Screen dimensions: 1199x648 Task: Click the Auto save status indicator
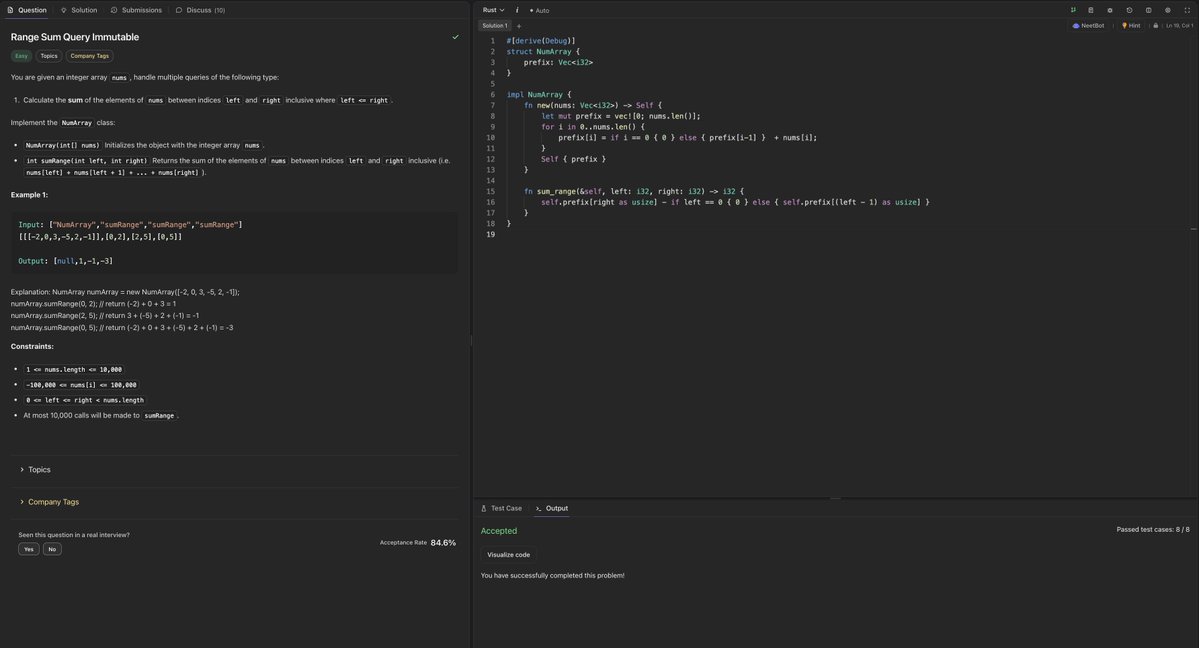[540, 10]
